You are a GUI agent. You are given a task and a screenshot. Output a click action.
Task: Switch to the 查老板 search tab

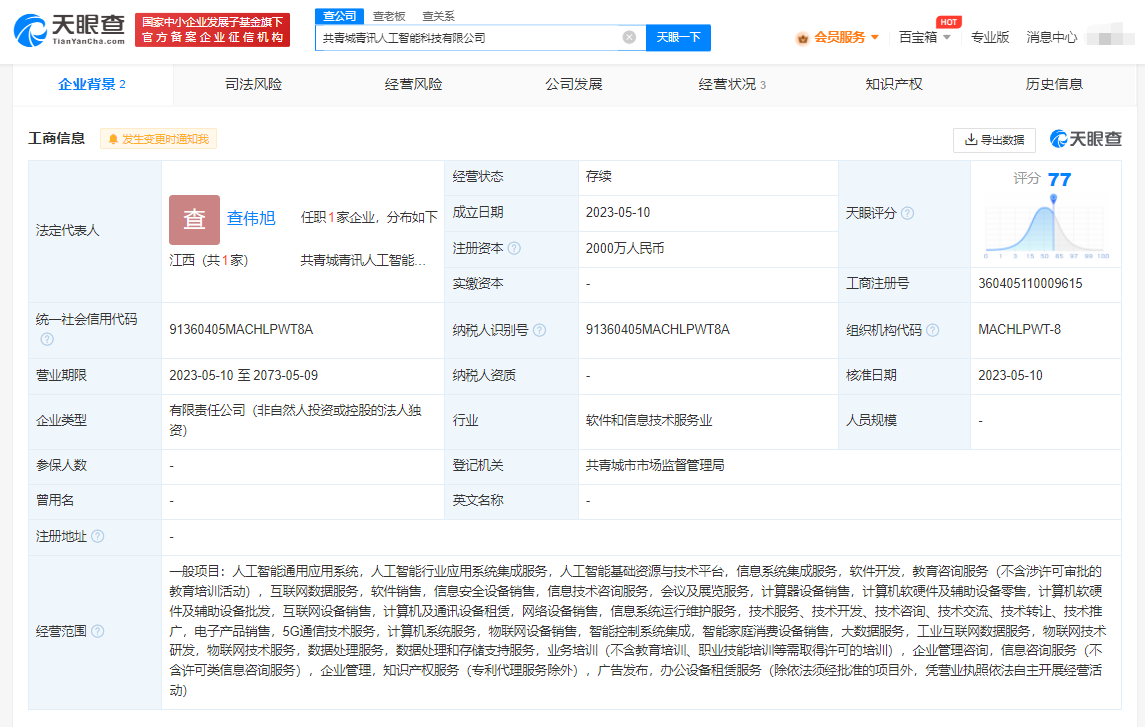click(x=388, y=16)
